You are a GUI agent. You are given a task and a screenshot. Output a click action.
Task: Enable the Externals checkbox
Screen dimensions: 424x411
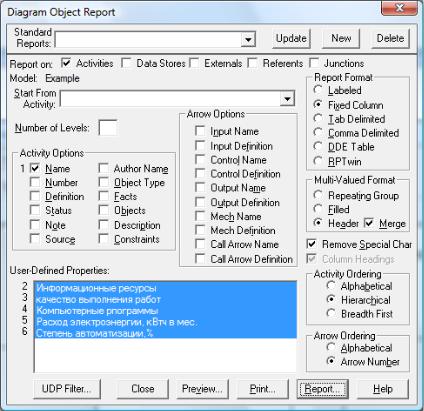(194, 63)
